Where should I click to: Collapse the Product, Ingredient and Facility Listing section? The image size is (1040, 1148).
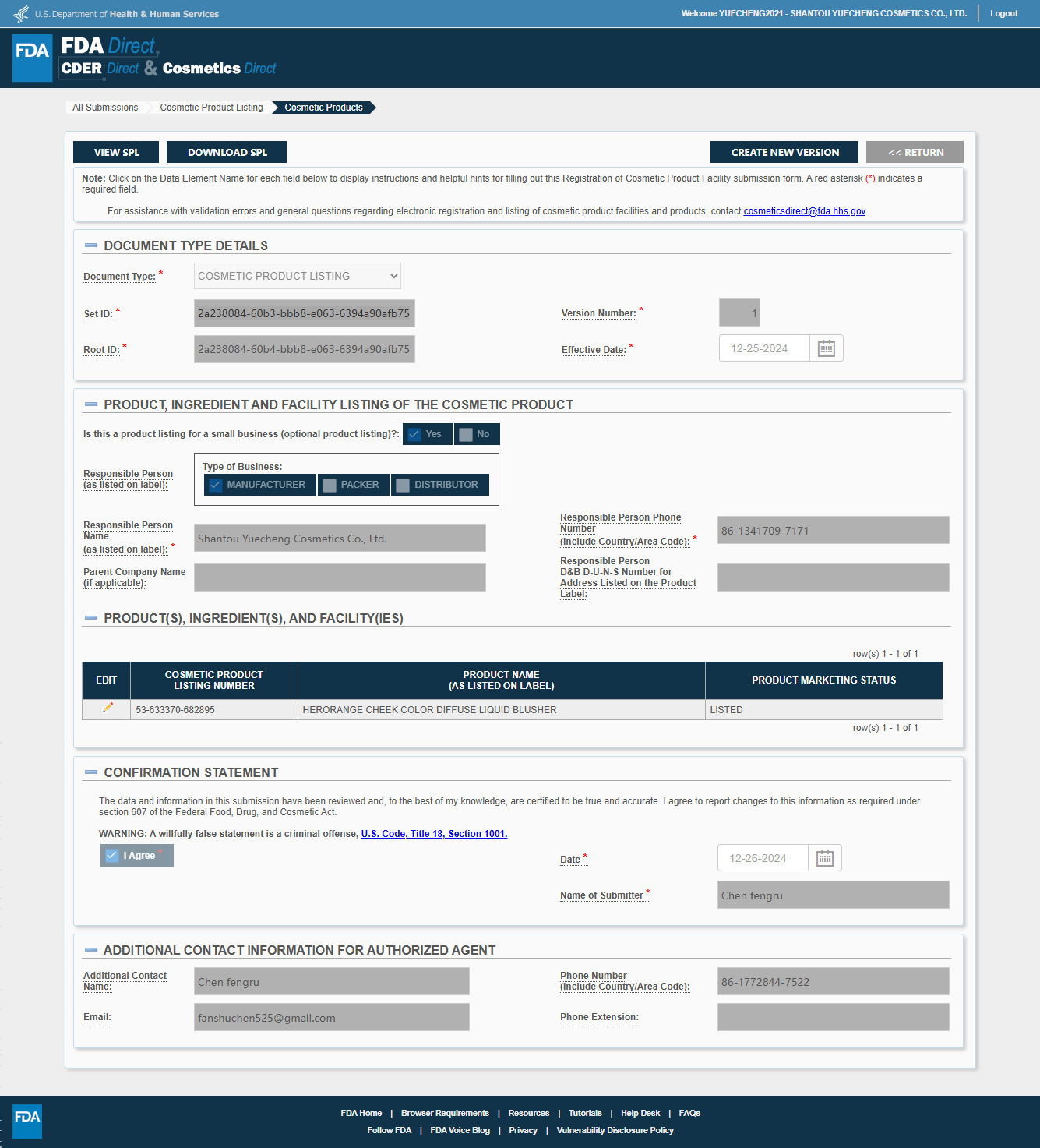pyautogui.click(x=91, y=404)
